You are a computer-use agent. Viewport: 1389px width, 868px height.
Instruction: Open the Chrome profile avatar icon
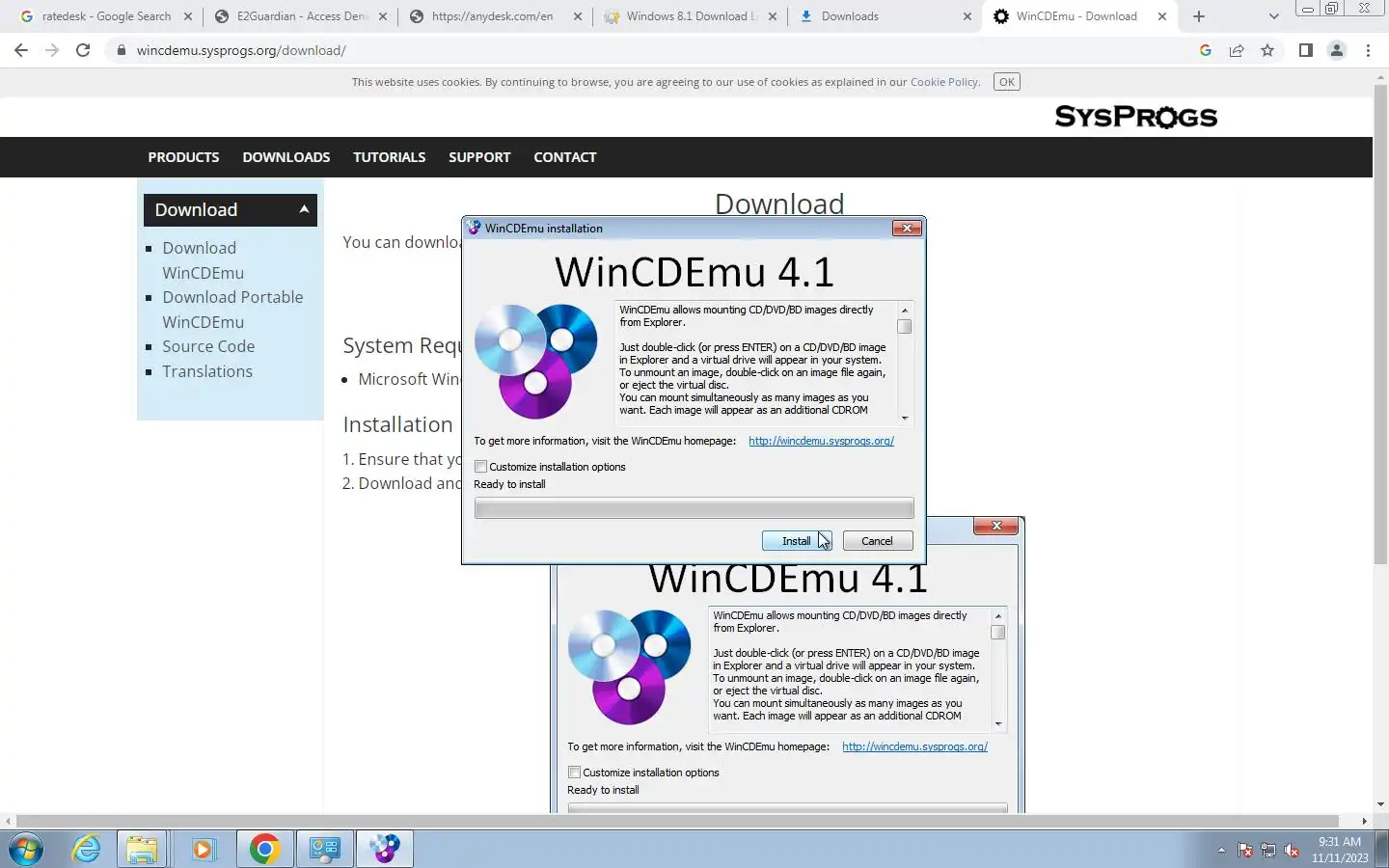click(x=1337, y=50)
